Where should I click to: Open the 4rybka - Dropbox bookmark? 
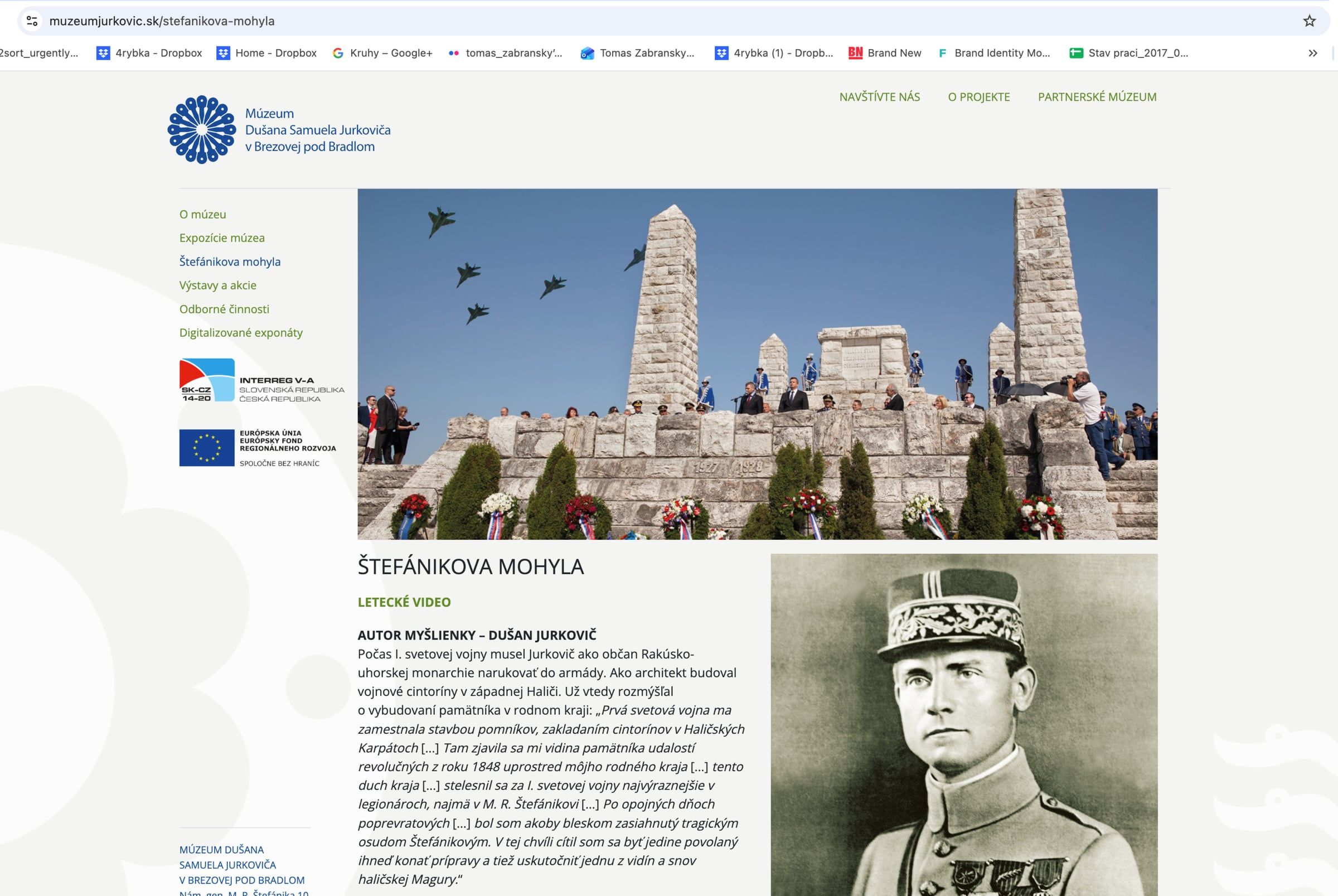149,53
